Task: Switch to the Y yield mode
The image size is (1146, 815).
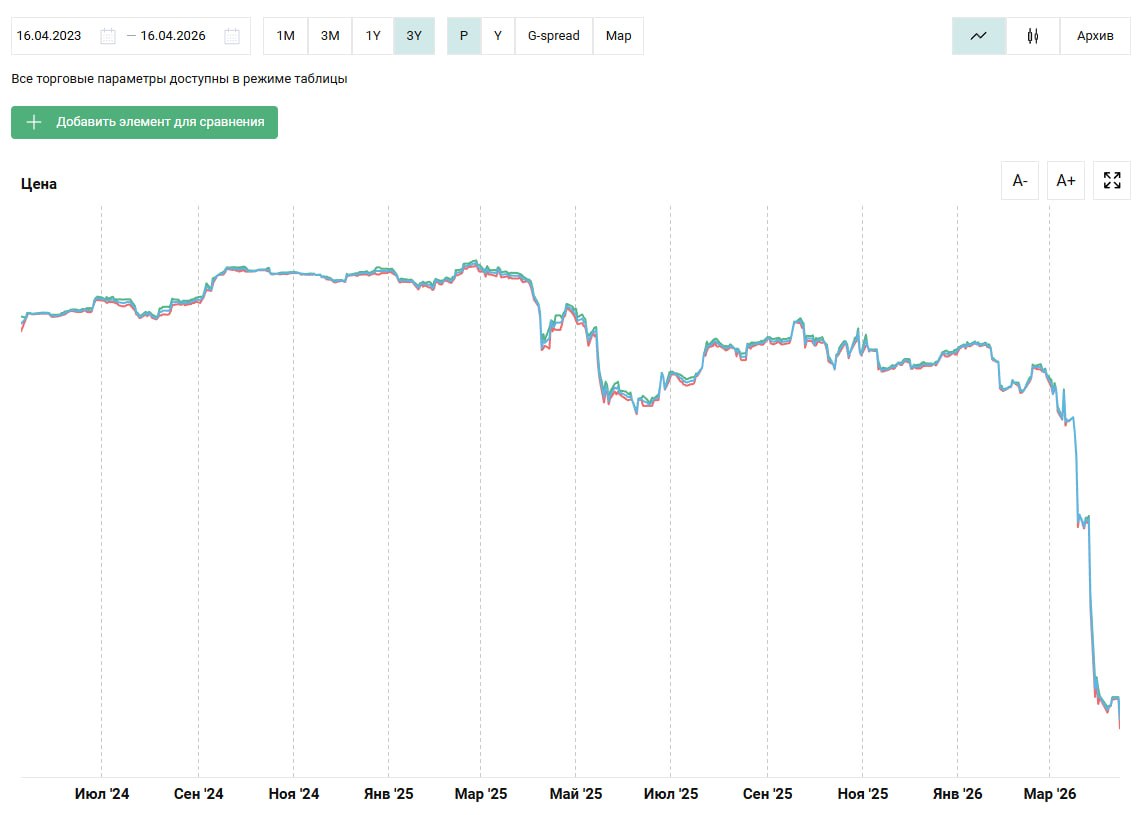Action: click(x=498, y=36)
